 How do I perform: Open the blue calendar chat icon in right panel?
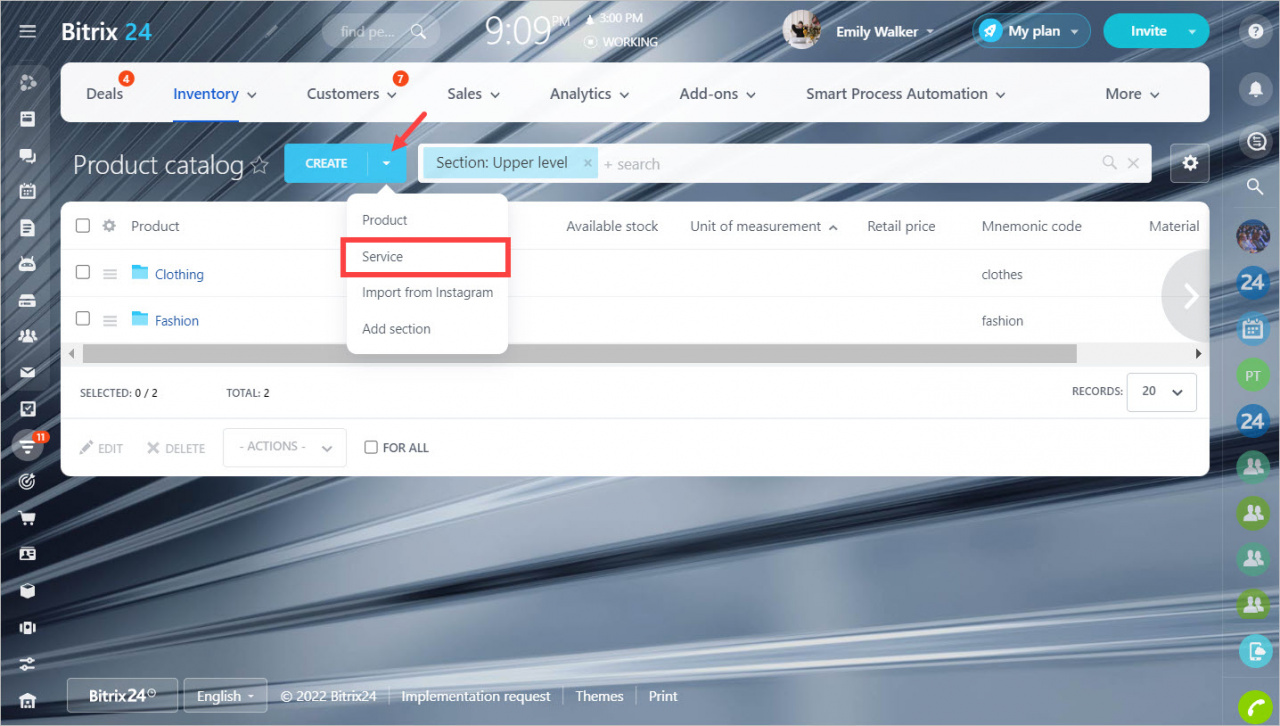click(x=1252, y=328)
